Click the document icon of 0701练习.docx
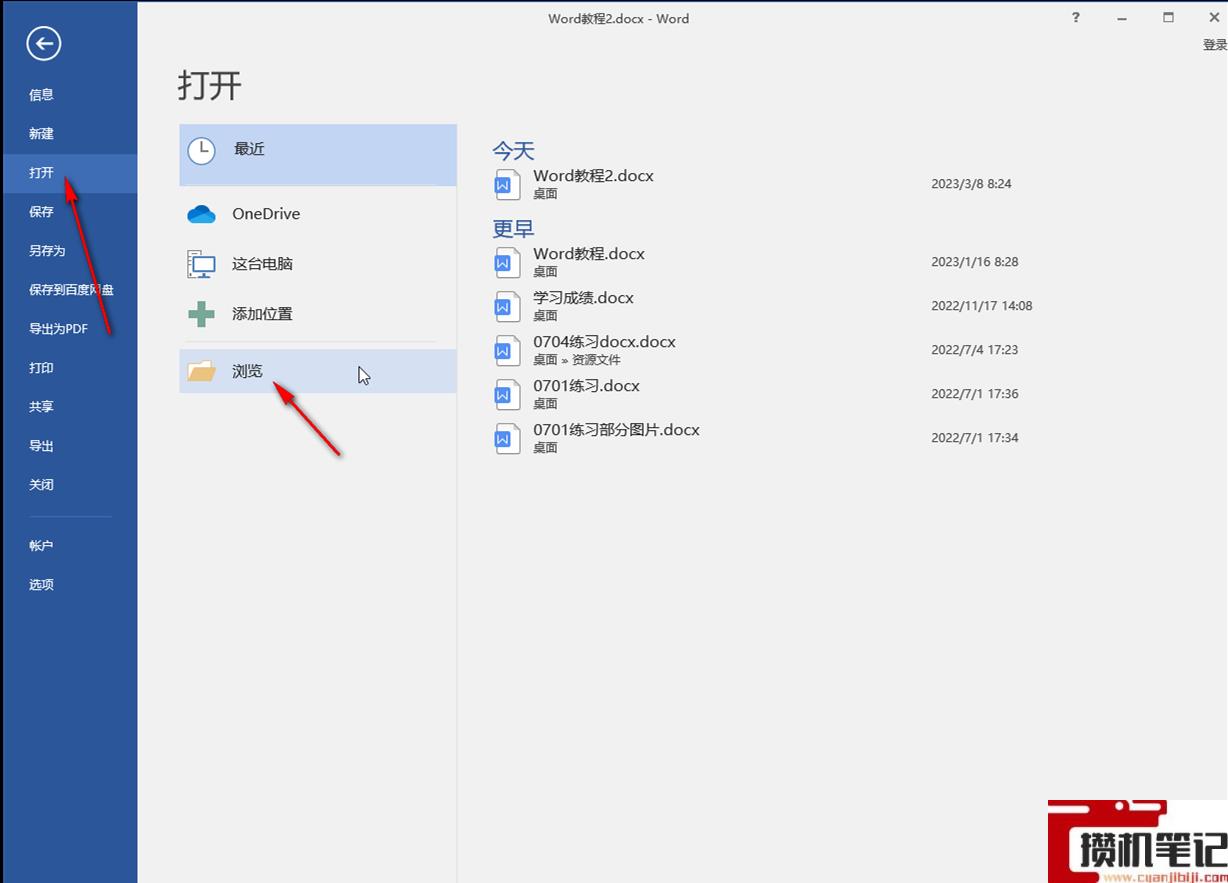This screenshot has width=1228, height=883. (x=508, y=394)
